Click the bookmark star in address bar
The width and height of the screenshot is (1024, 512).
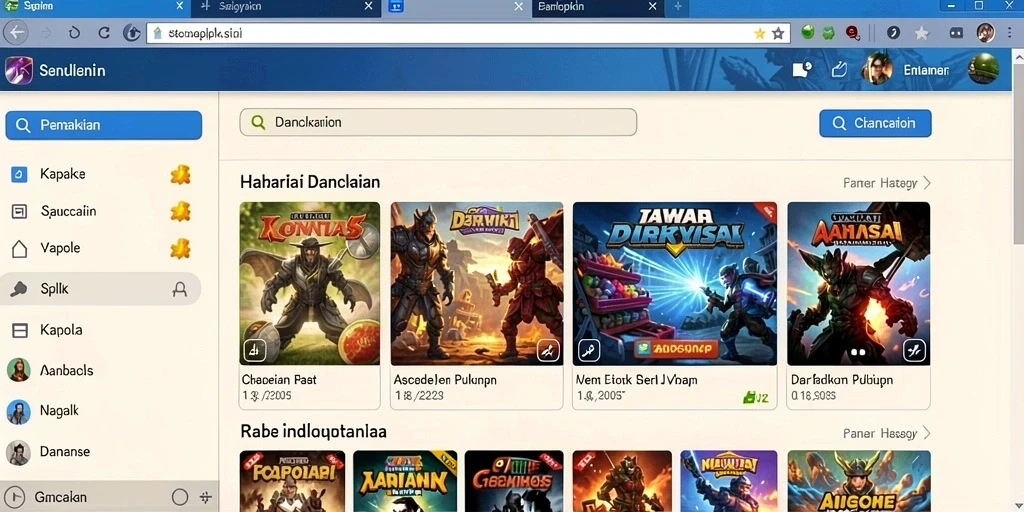tap(778, 33)
